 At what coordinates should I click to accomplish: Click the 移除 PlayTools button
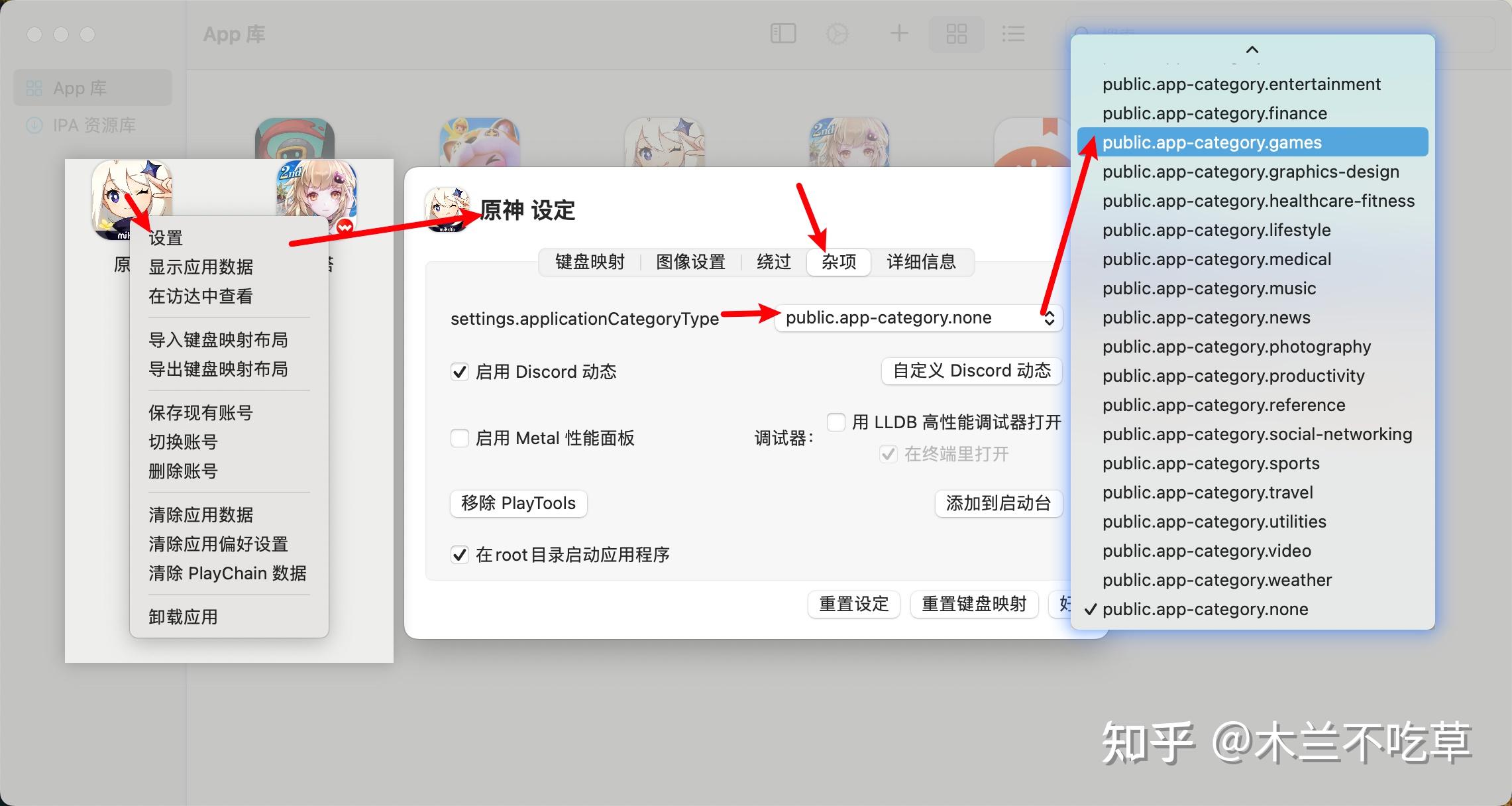(518, 503)
